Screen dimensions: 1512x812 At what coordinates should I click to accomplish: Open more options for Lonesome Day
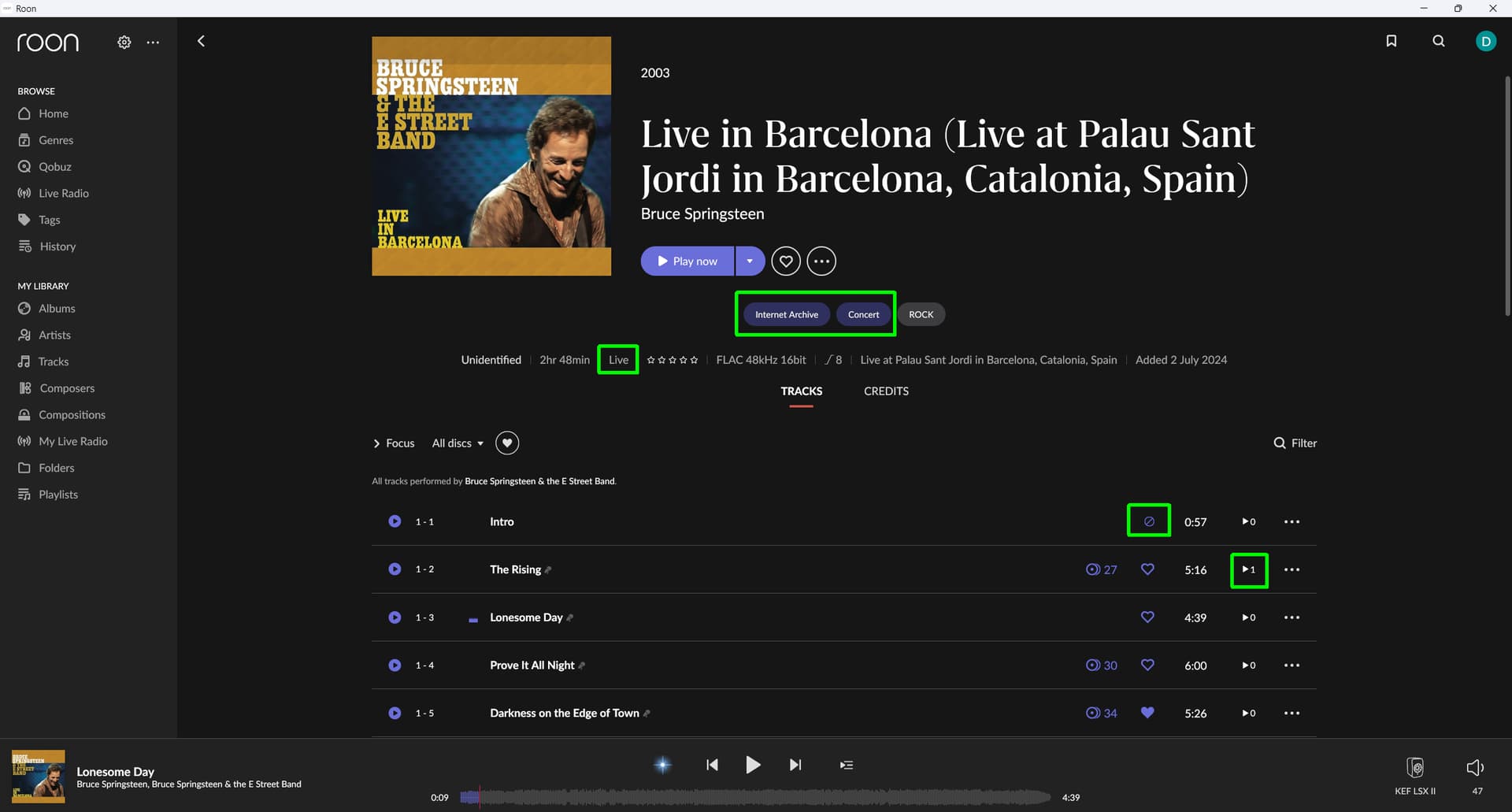click(1292, 617)
